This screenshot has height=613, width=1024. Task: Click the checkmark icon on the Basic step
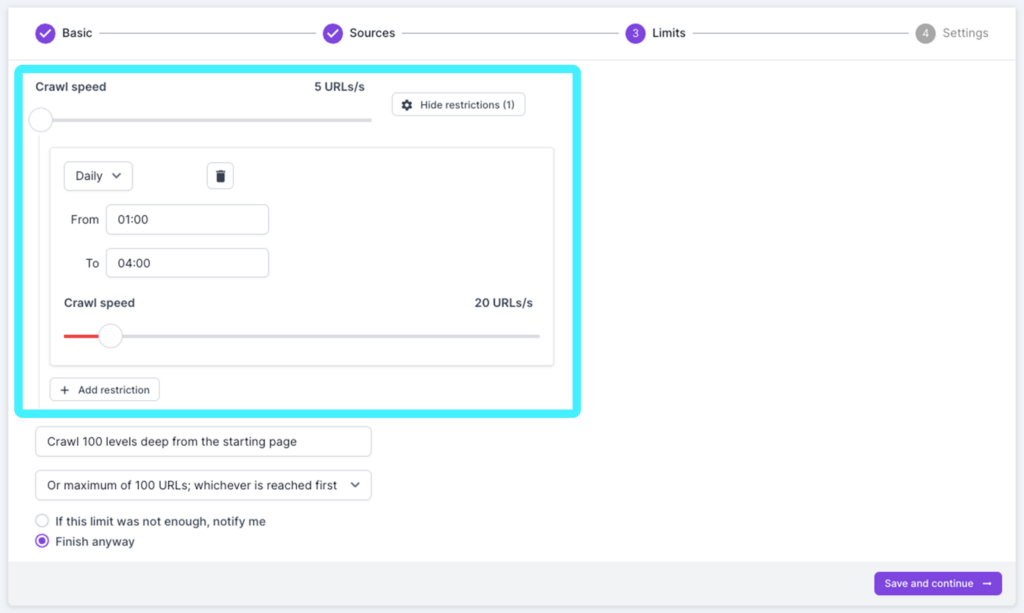click(44, 33)
